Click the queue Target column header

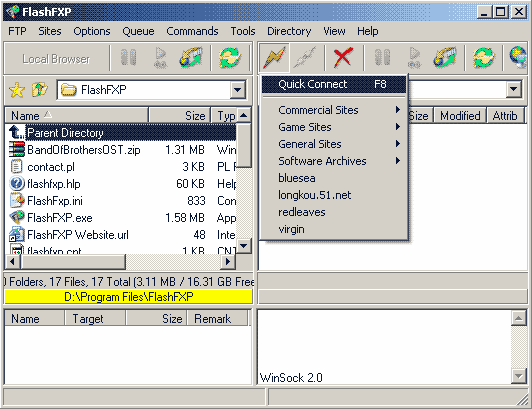coord(95,319)
